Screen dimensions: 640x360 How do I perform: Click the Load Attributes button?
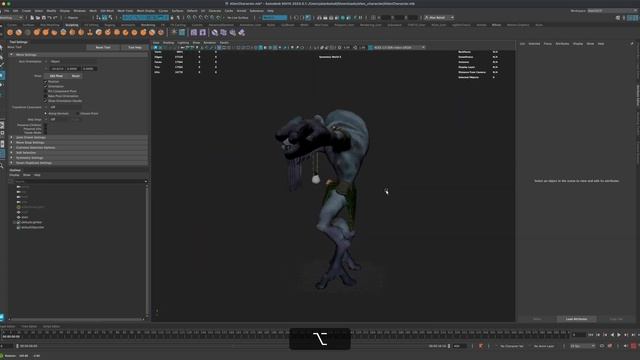(576, 319)
